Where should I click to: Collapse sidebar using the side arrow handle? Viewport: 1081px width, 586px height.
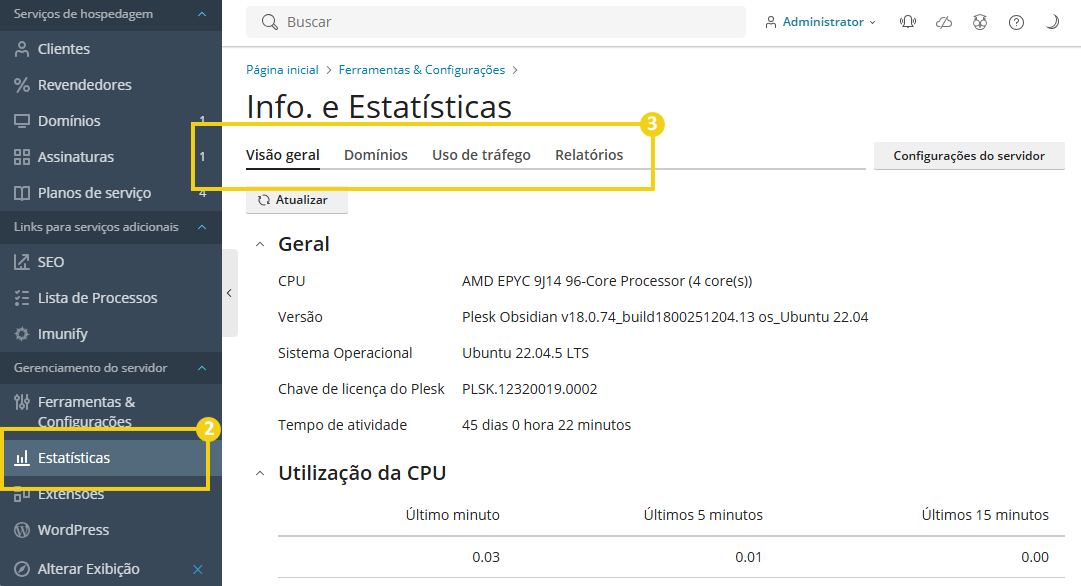click(x=230, y=293)
